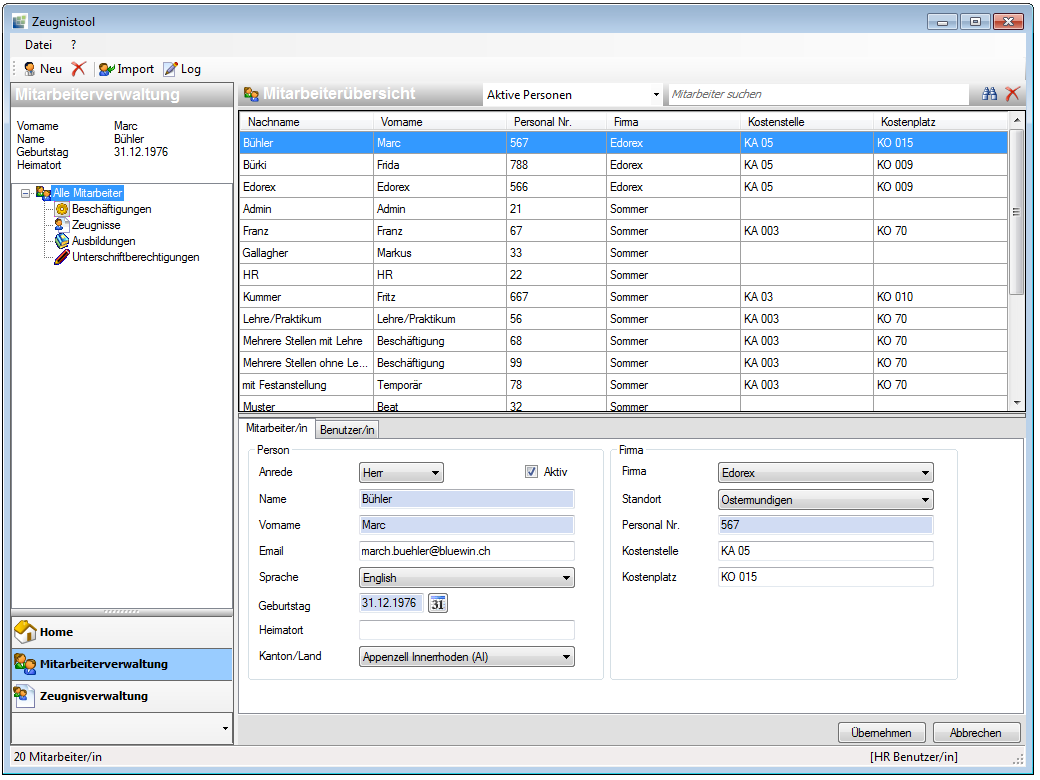
Task: Click the scrollbar up arrow in table
Action: (x=1016, y=120)
